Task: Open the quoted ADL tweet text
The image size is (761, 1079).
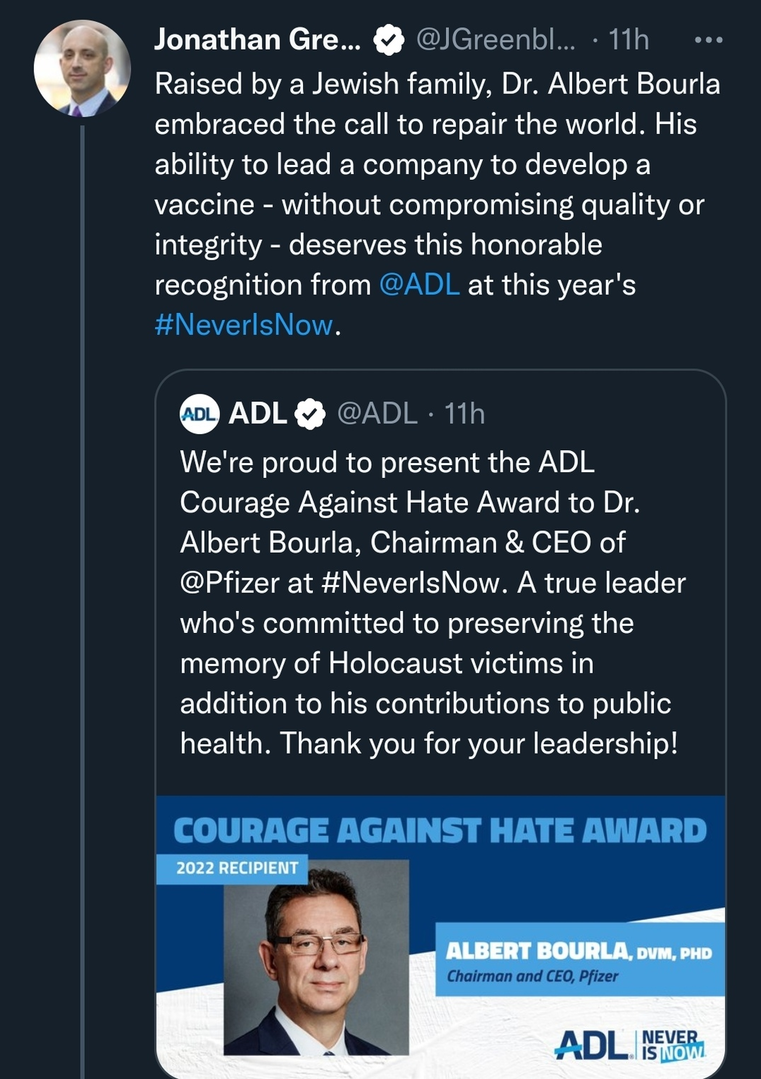Action: tap(430, 601)
